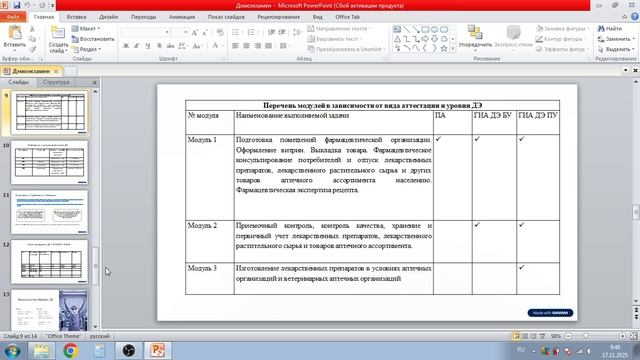The width and height of the screenshot is (640, 360).
Task: Start Slide Show view from status bar
Action: coord(542,336)
